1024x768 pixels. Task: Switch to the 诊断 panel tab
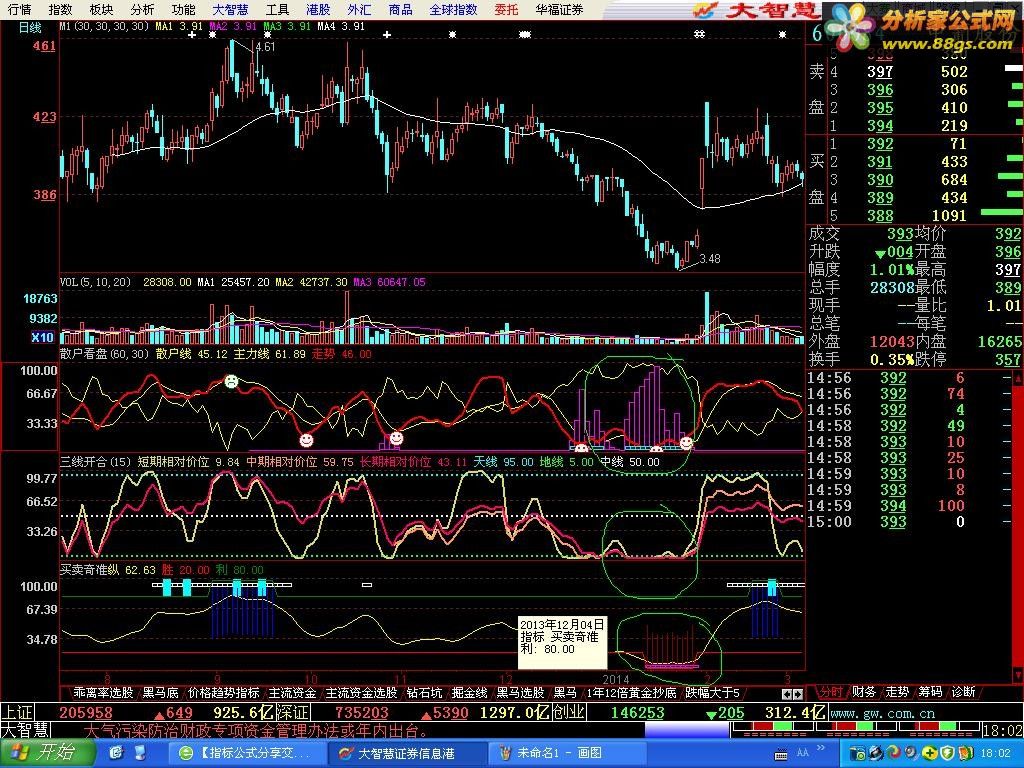coord(963,691)
